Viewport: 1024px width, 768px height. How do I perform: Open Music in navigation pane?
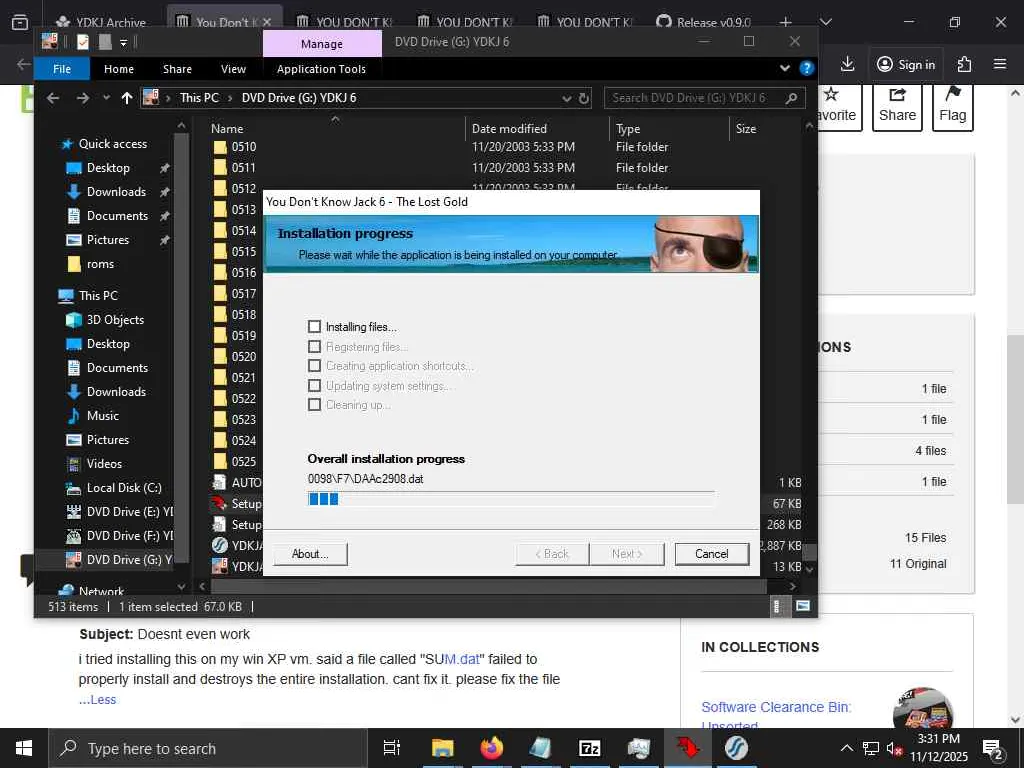click(103, 415)
